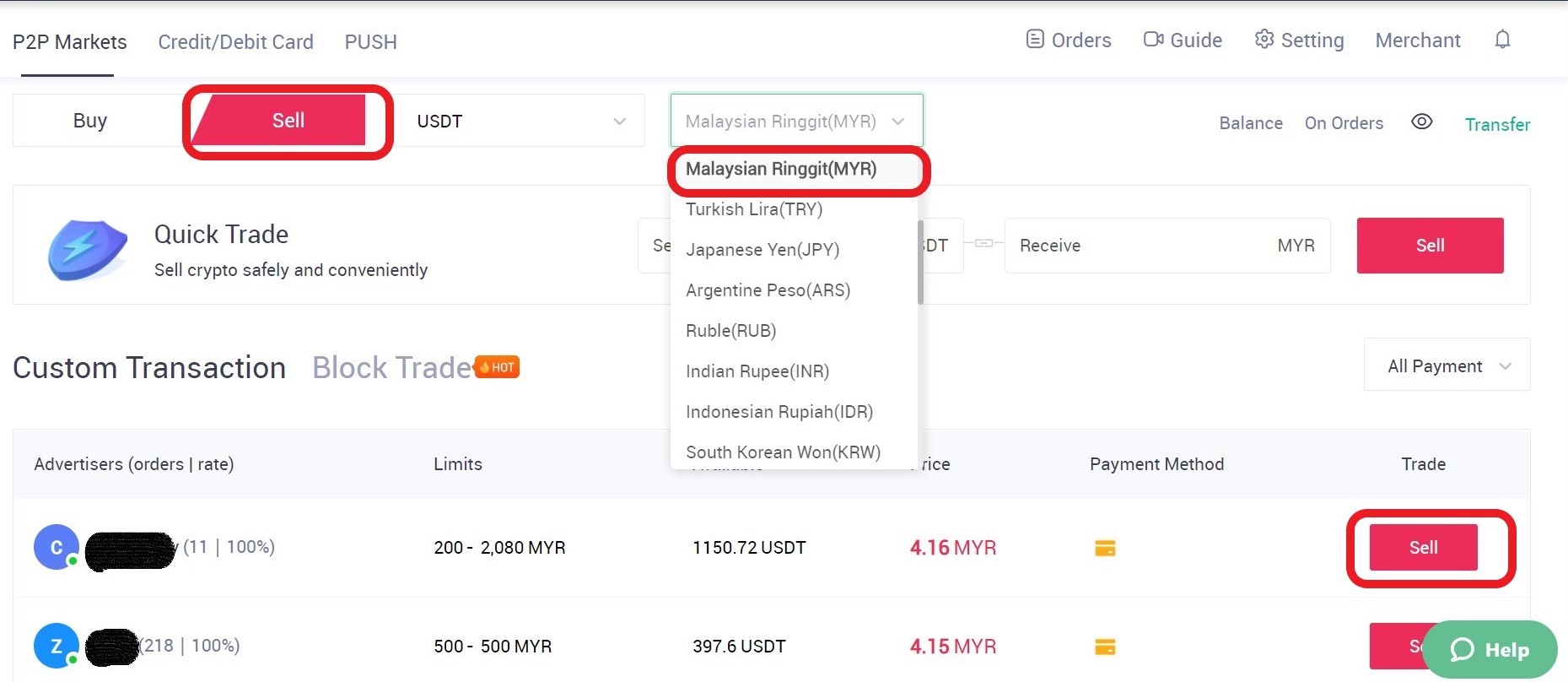
Task: Click the 4.15 MYR price
Action: [952, 647]
